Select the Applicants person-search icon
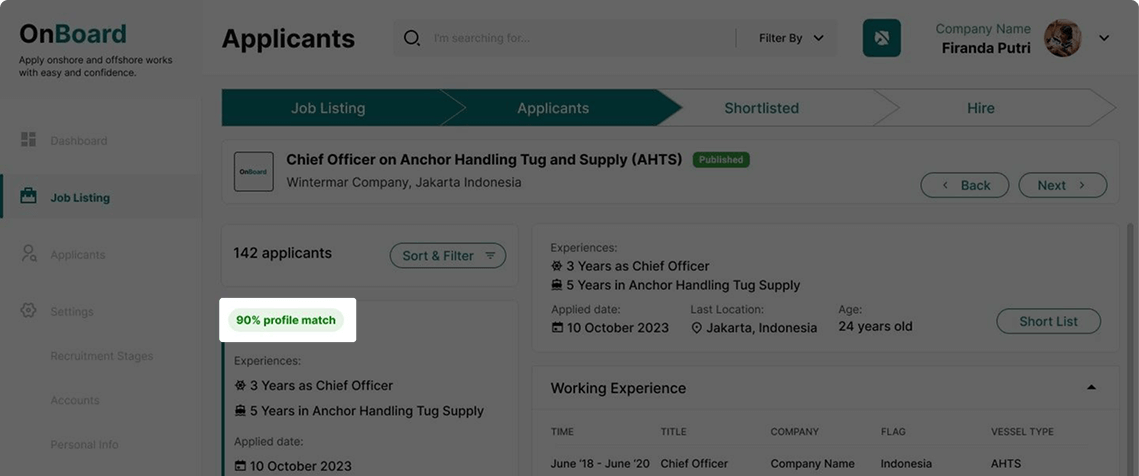This screenshot has width=1139, height=476. point(29,254)
